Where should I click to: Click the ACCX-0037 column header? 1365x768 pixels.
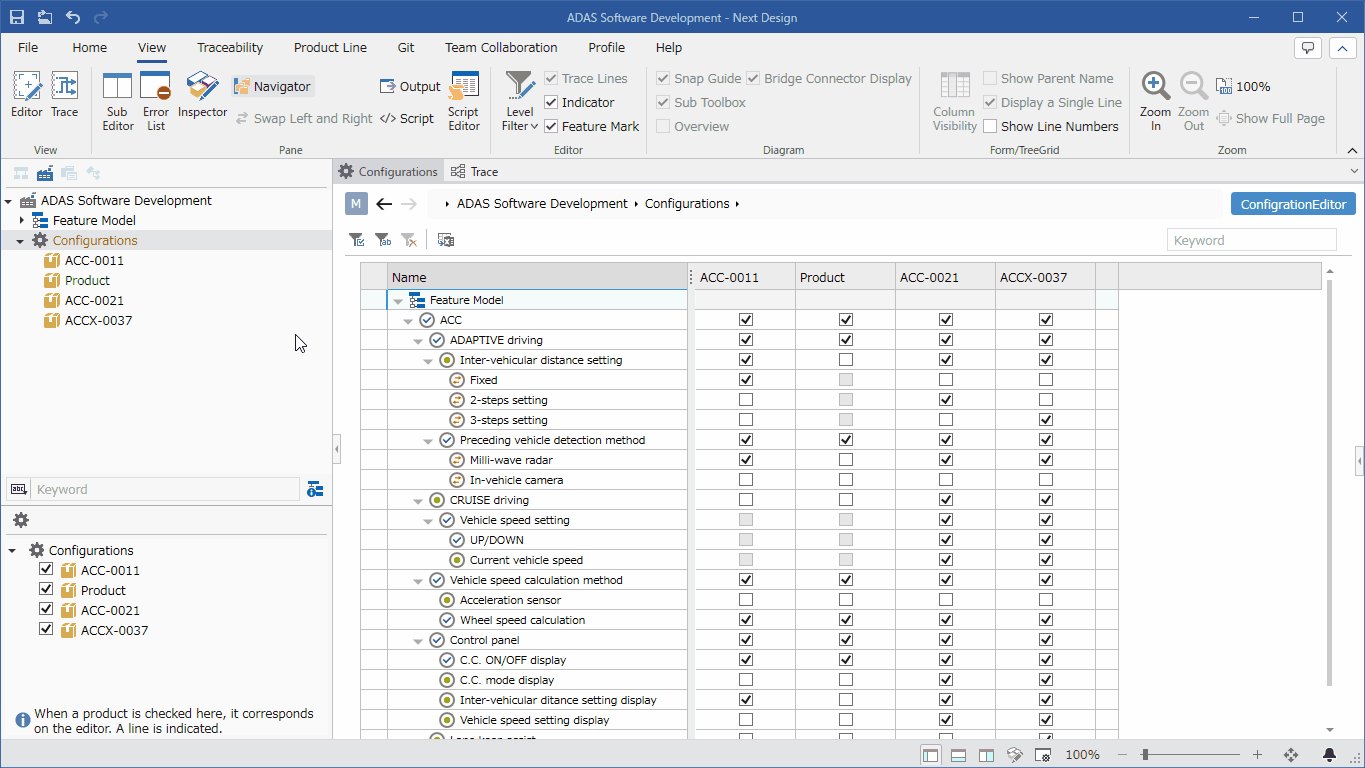[1045, 277]
